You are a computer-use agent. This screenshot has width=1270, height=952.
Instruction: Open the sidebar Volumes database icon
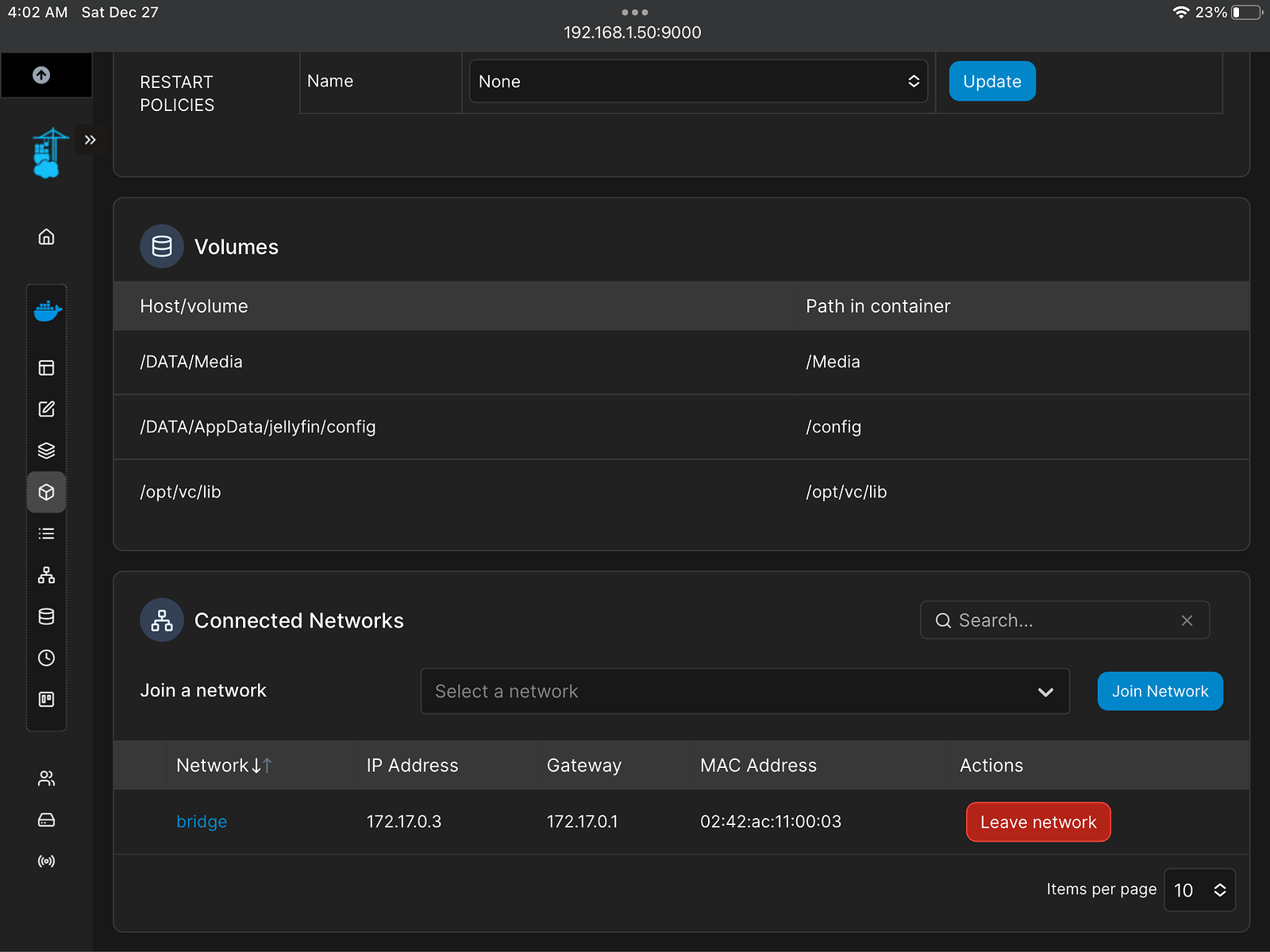[x=46, y=616]
